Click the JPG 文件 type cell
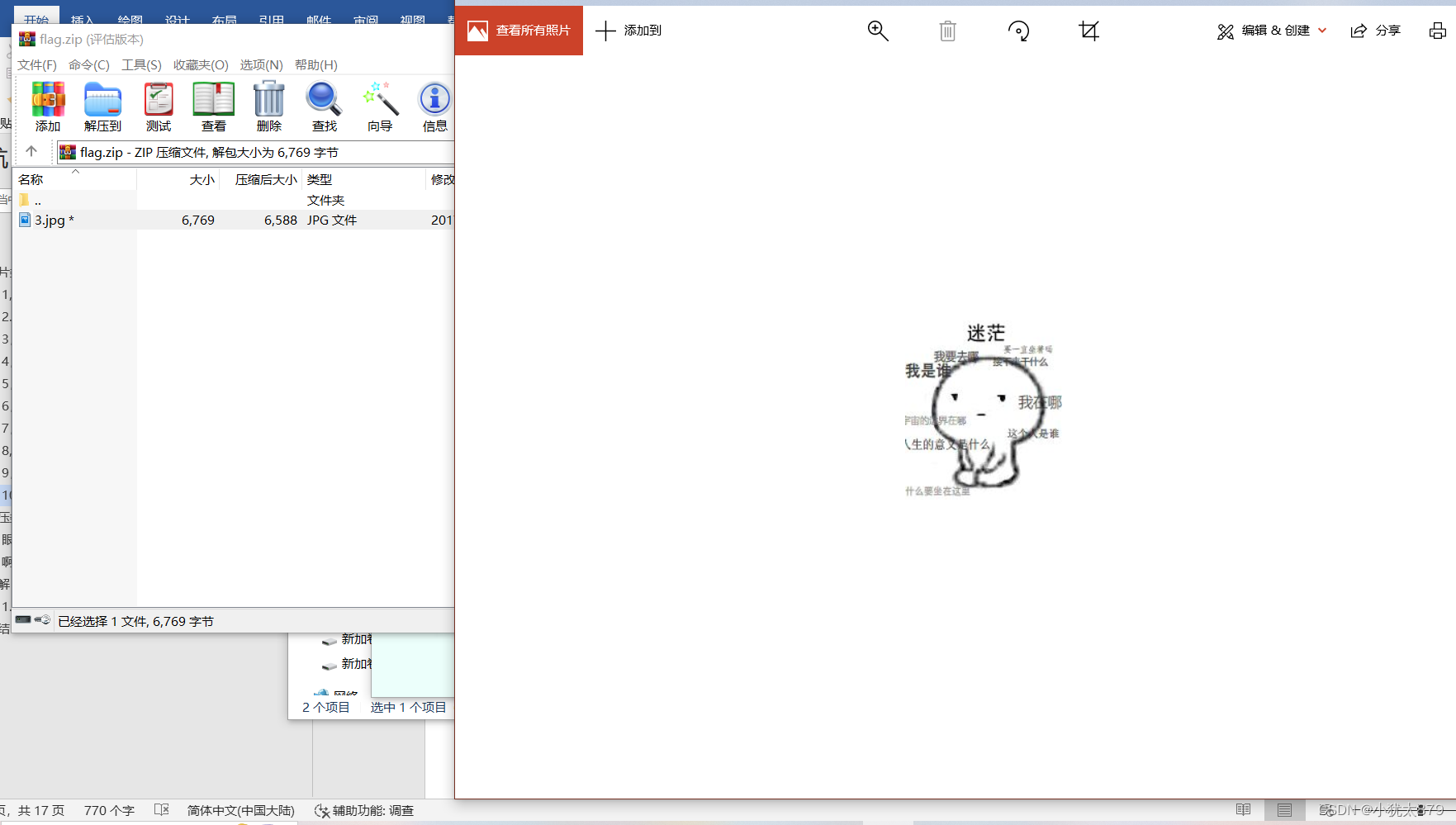This screenshot has width=1456, height=825. [332, 220]
